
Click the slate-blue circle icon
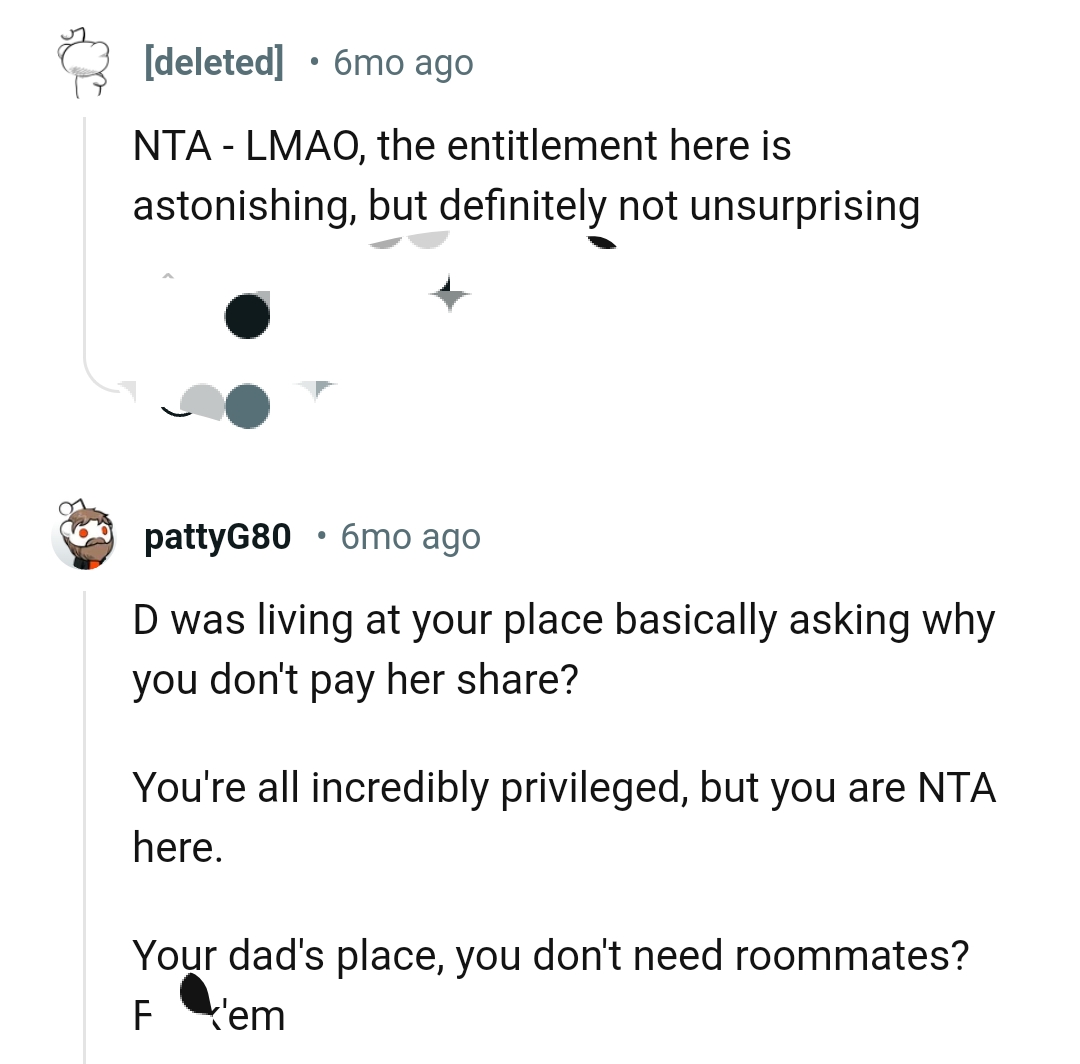pyautogui.click(x=247, y=406)
